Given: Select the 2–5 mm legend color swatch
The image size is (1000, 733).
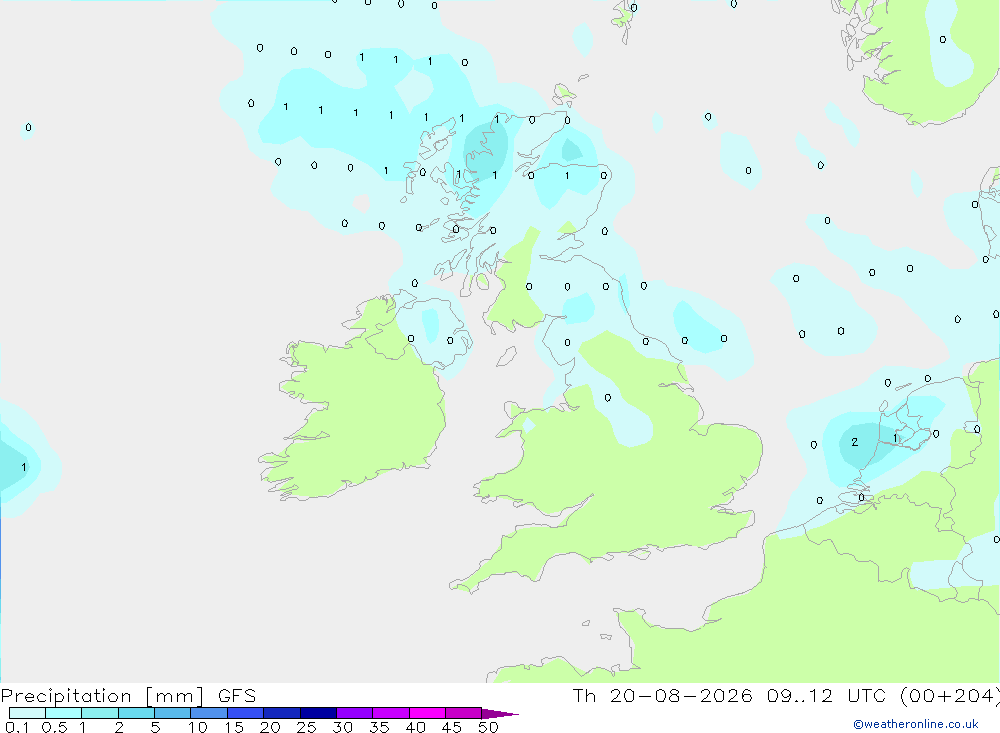Looking at the screenshot, I should click(x=136, y=713).
